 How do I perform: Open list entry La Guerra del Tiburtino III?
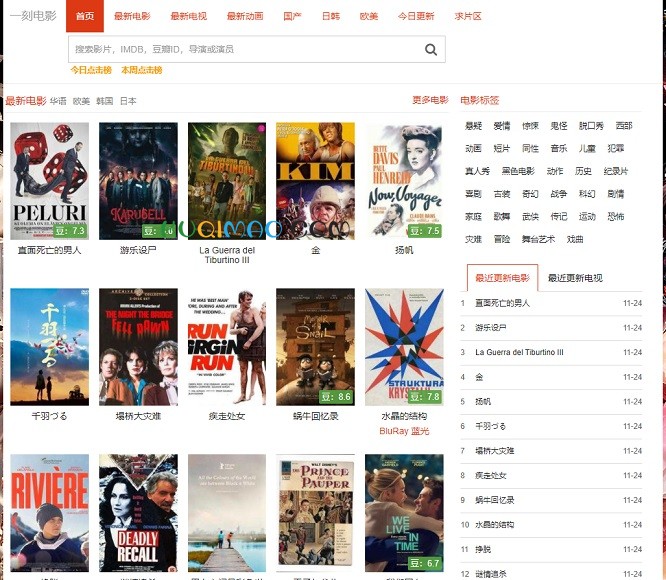coord(519,352)
